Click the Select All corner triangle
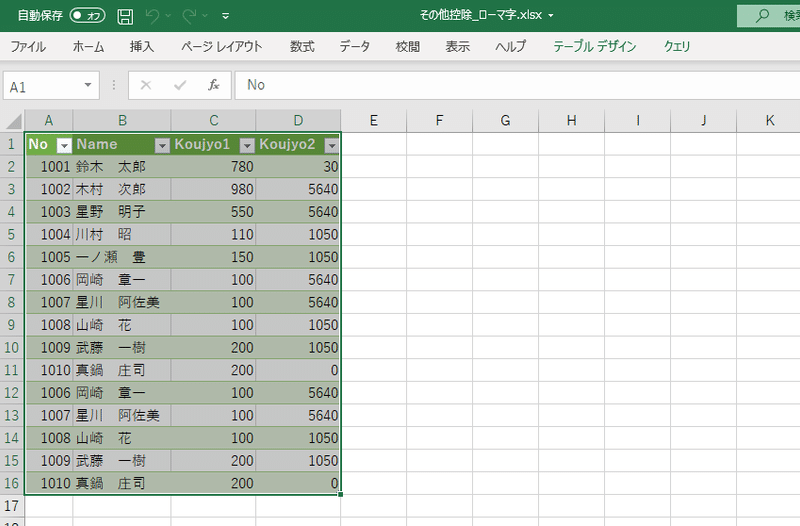This screenshot has width=800, height=526. 14,121
